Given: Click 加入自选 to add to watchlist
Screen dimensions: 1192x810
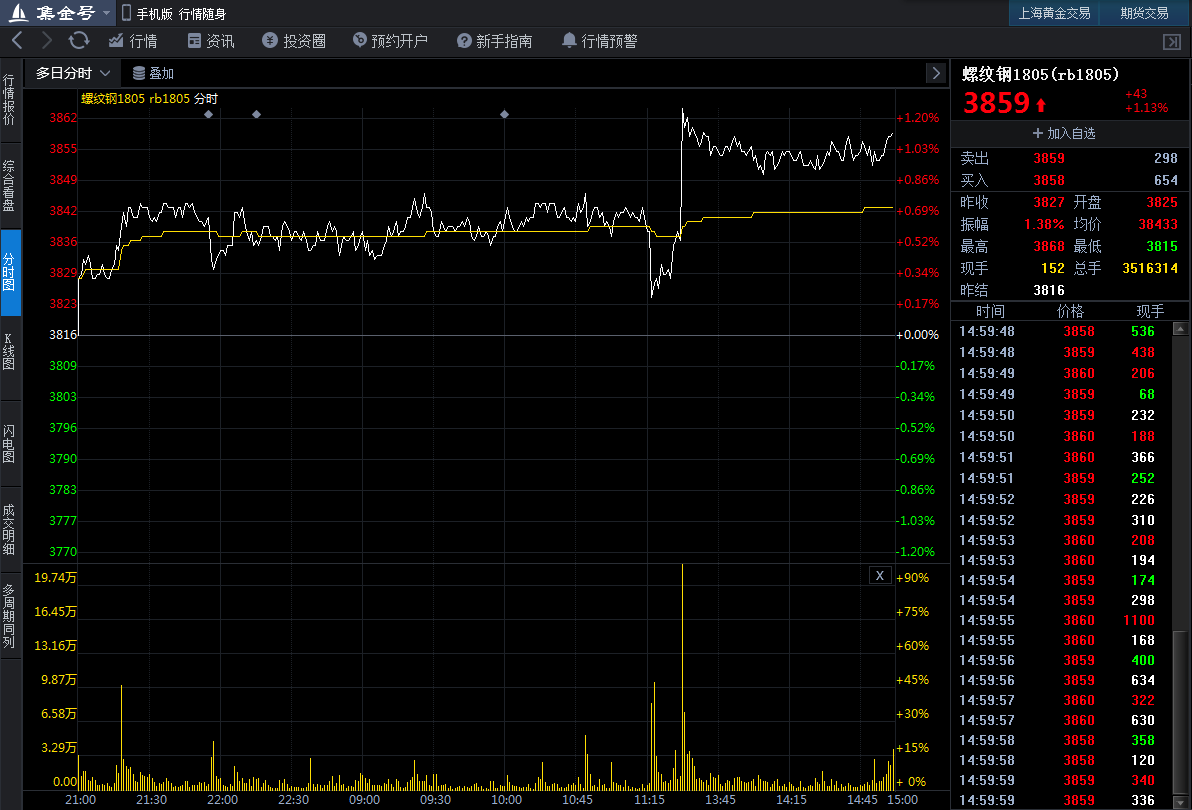Looking at the screenshot, I should pyautogui.click(x=1064, y=133).
